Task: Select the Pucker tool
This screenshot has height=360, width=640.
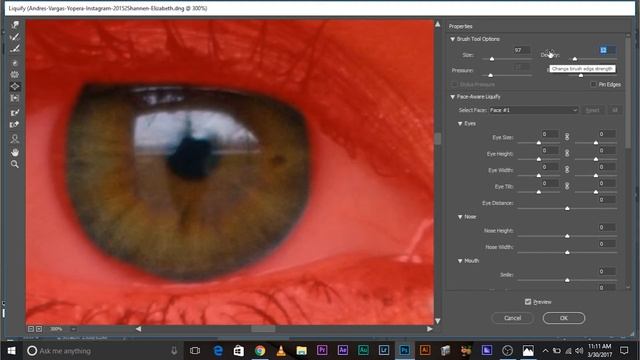Action: tap(15, 75)
